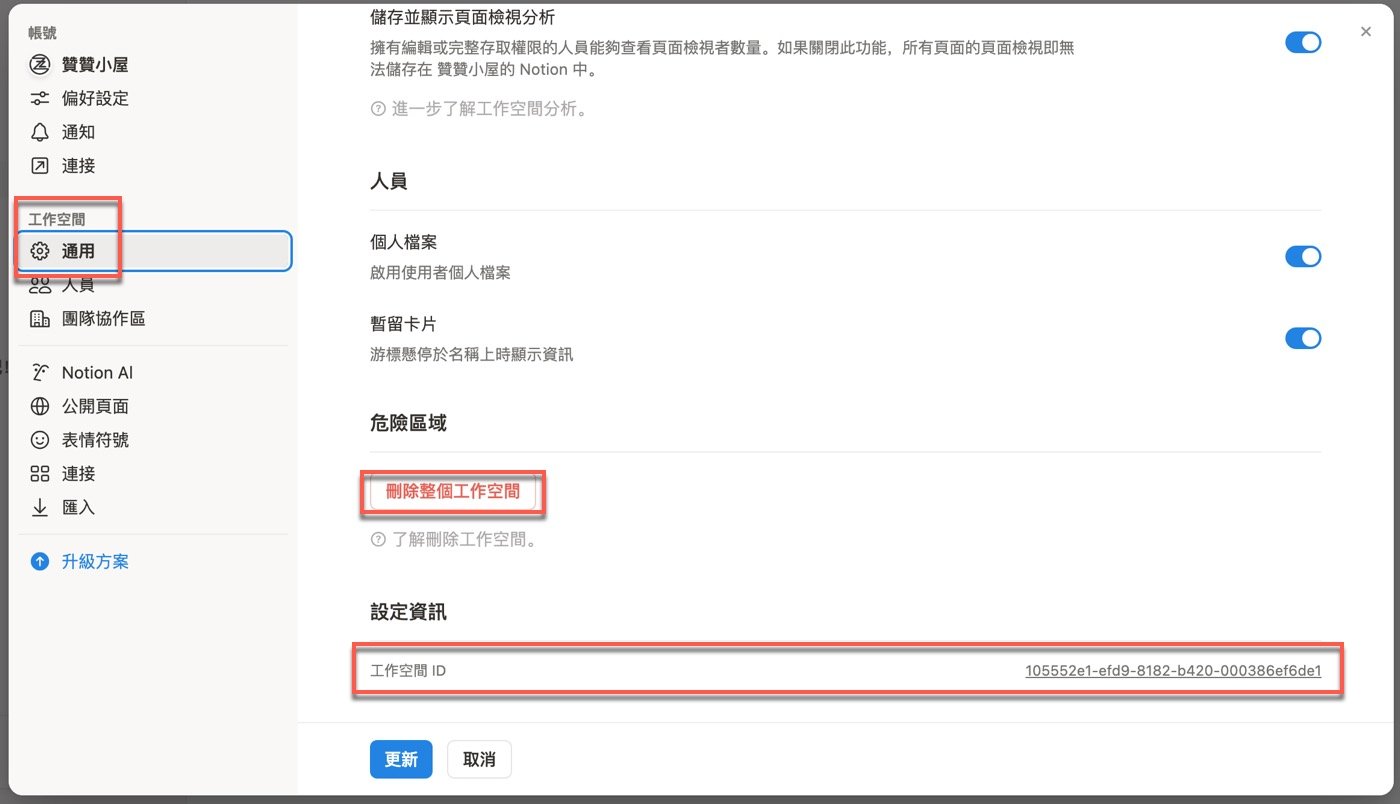Click 游標懸停於名稱上時顯示資訊 description
Screen dimensions: 1400x804
pyautogui.click(x=472, y=355)
